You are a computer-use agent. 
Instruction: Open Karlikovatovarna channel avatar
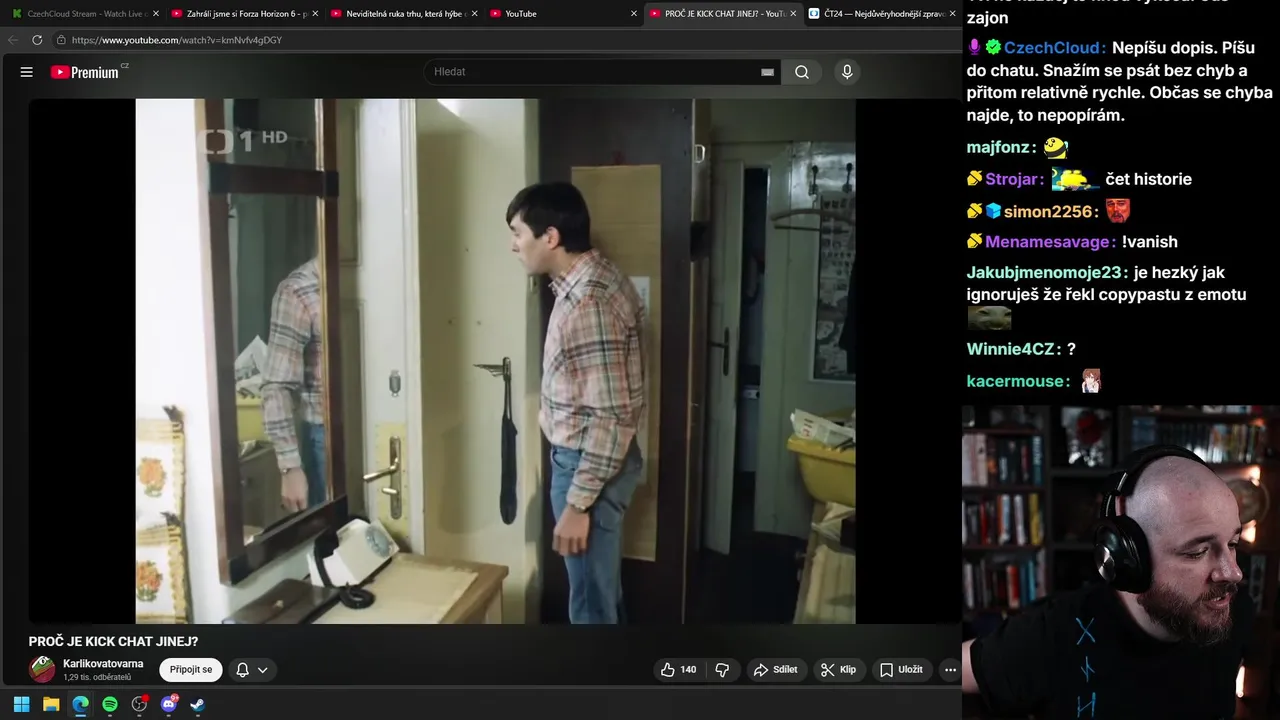pyautogui.click(x=42, y=669)
